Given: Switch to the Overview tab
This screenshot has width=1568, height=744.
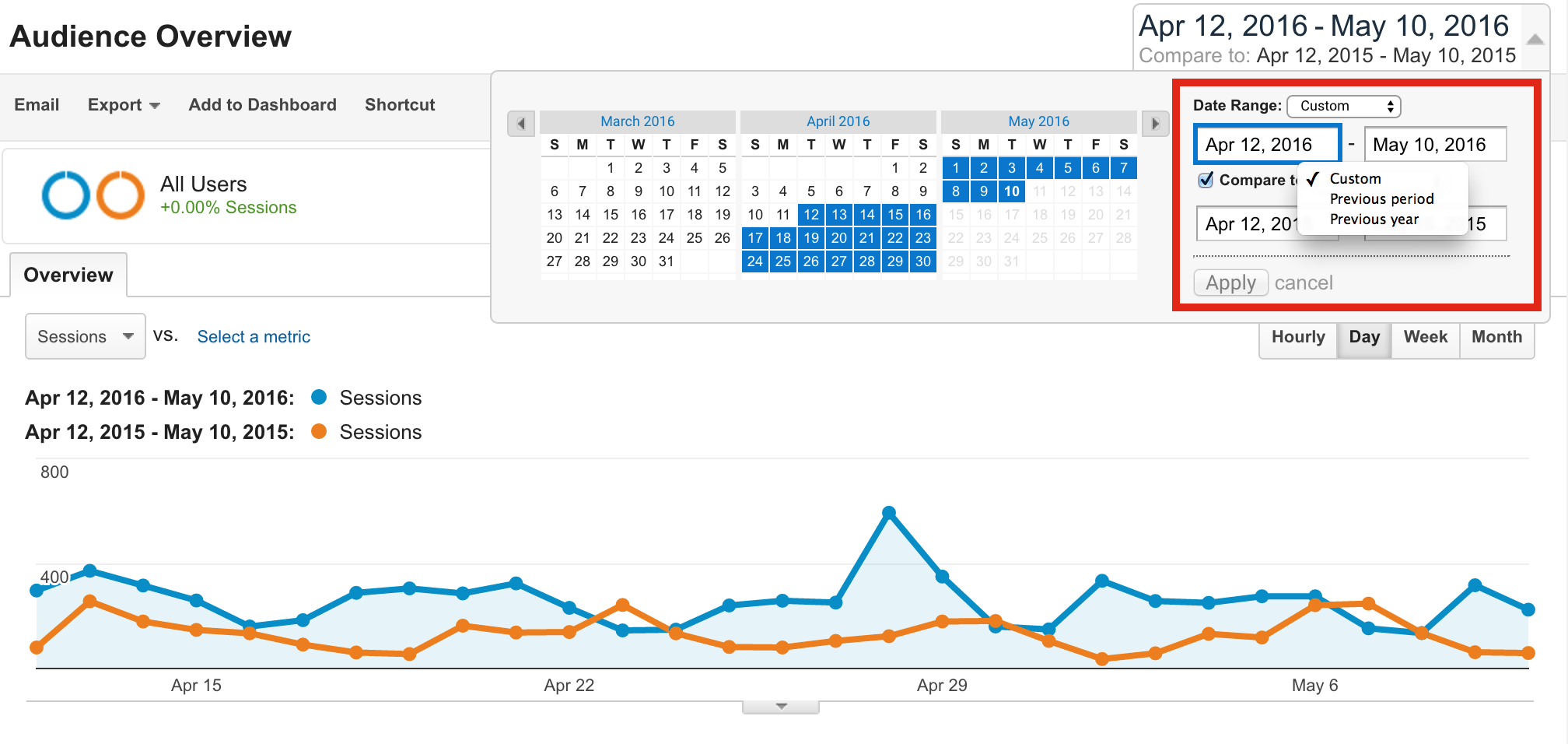Looking at the screenshot, I should [x=68, y=275].
